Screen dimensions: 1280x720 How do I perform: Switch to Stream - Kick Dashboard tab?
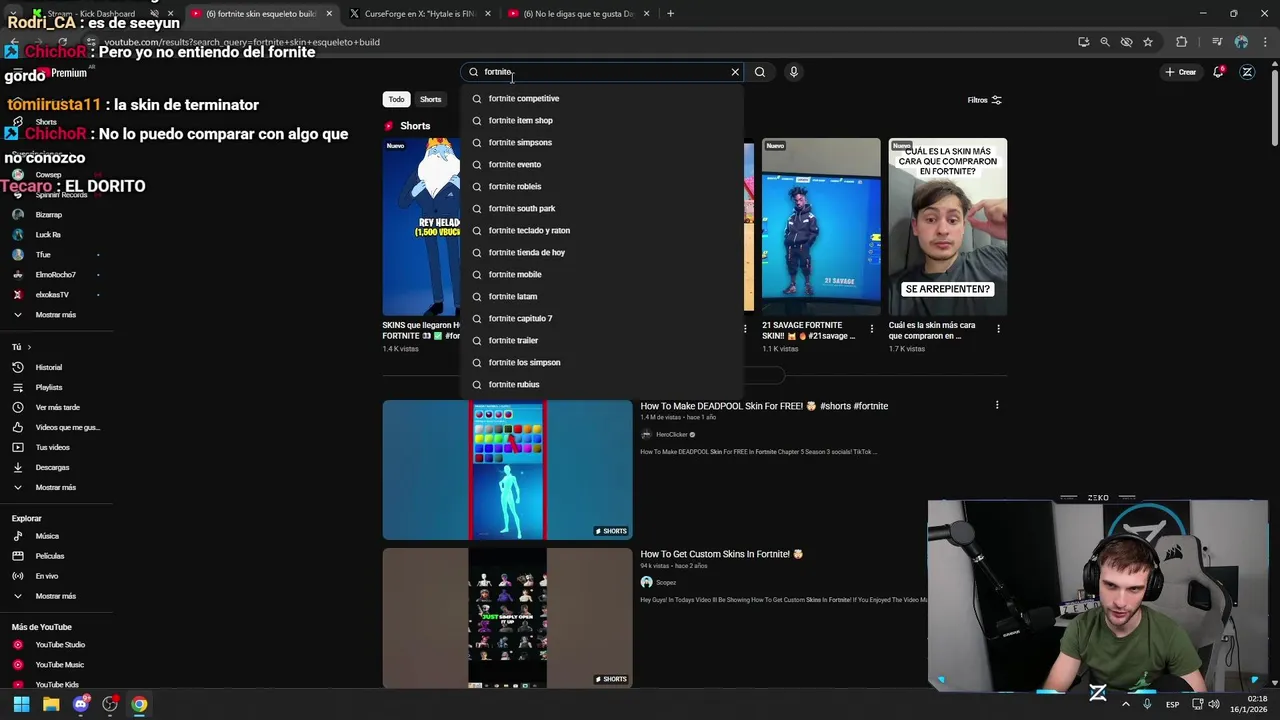tap(92, 14)
